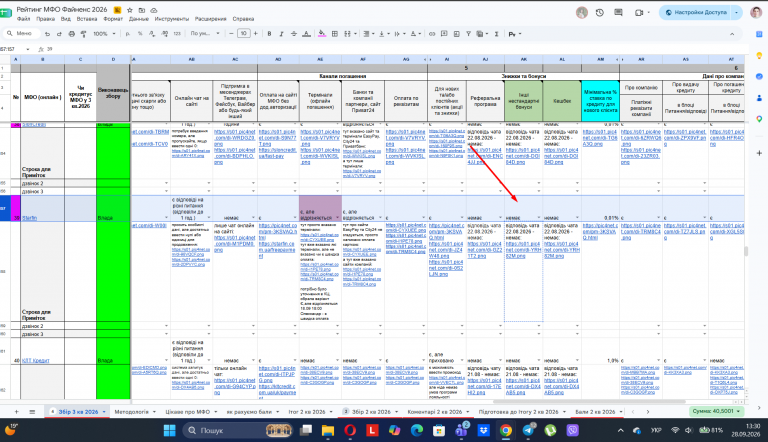Open the Справка menu

(x=243, y=19)
